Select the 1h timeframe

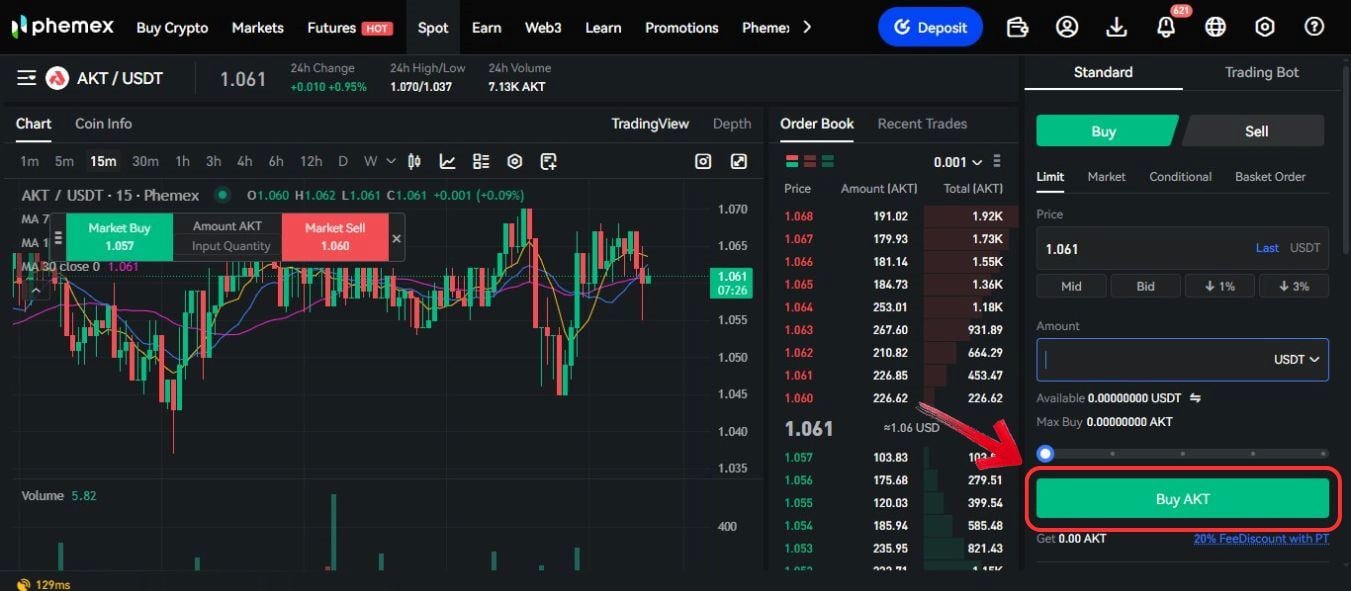[x=182, y=161]
